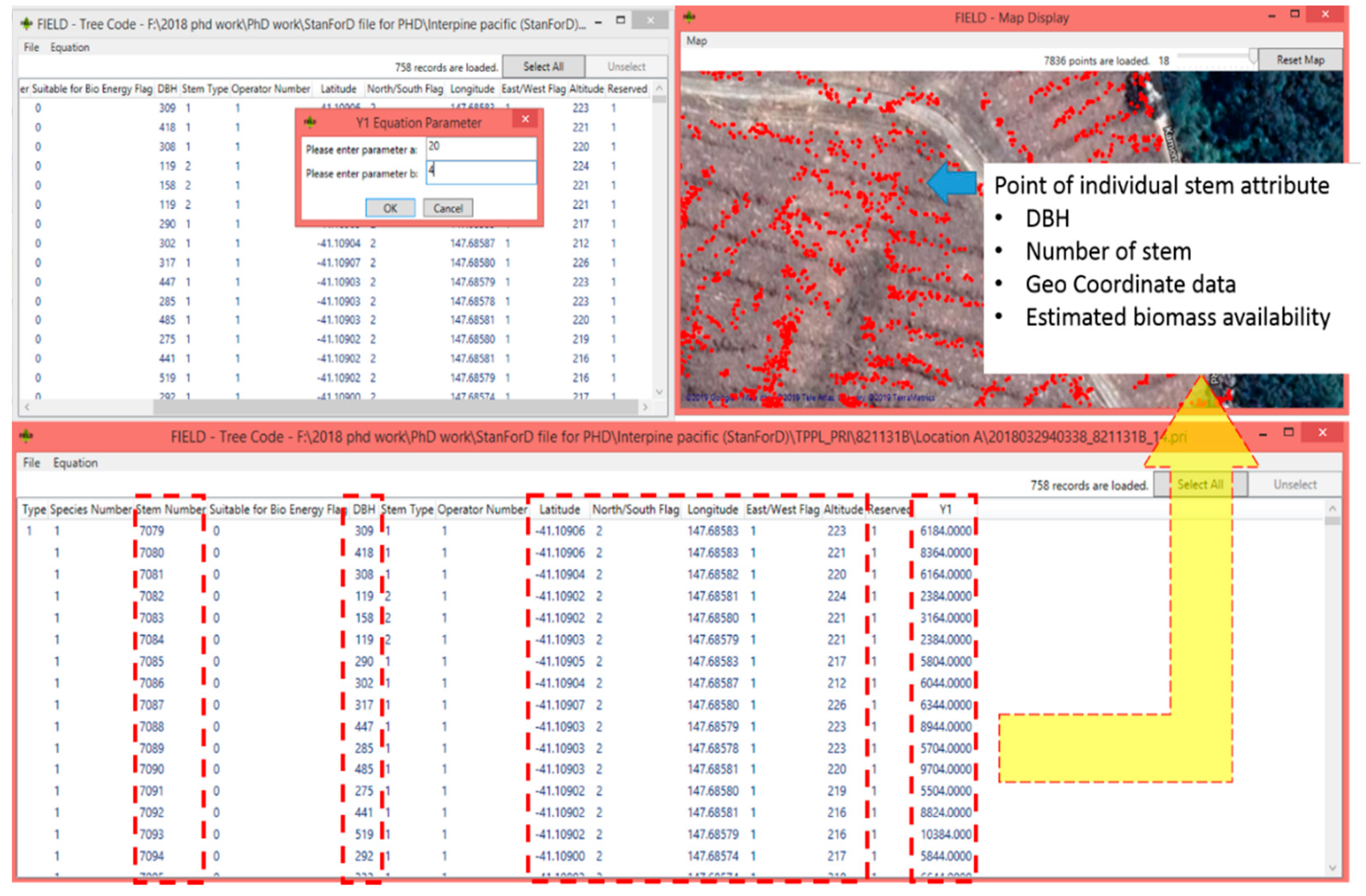Click top-left horizontal scrollbar right arrow
The height and width of the screenshot is (896, 1366).
tap(645, 407)
